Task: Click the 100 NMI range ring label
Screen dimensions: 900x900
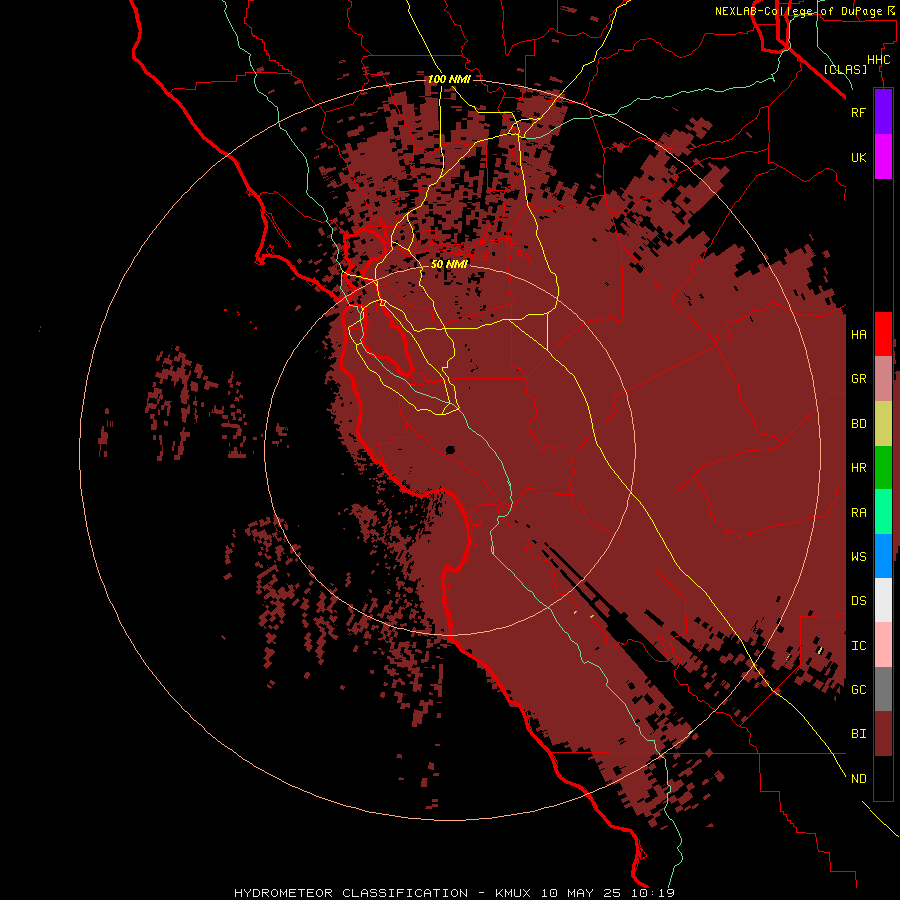Action: [x=449, y=79]
